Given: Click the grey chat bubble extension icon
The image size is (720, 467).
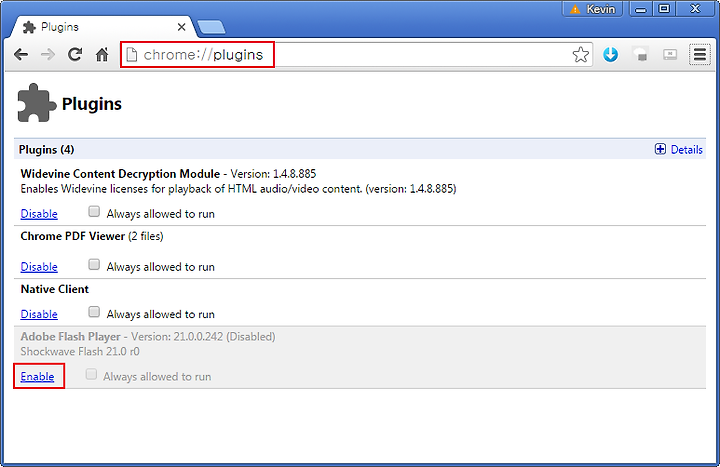Looking at the screenshot, I should [640, 55].
